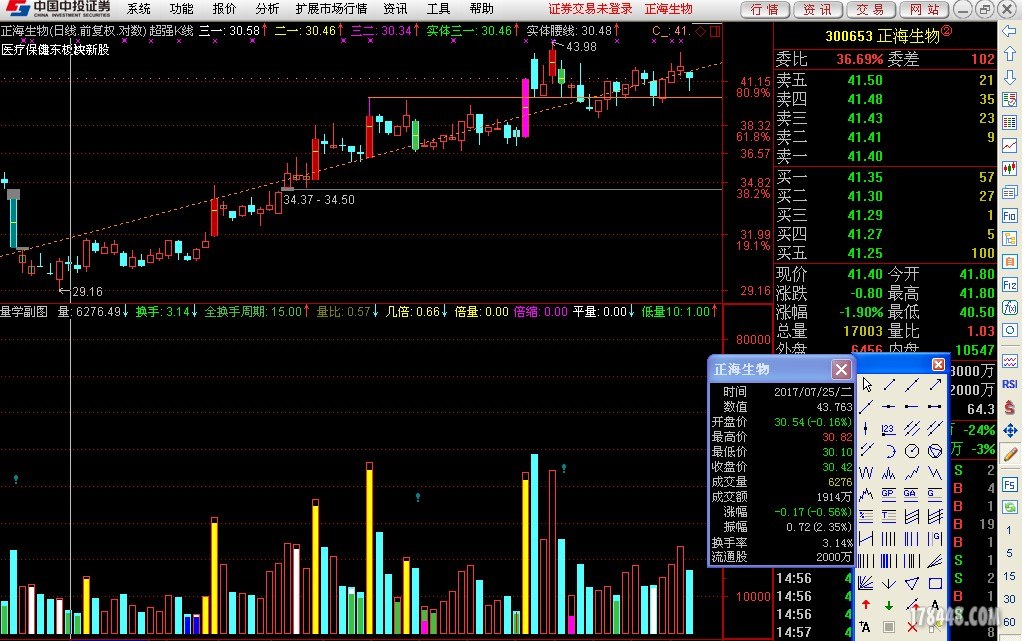
Task: Click the blue four-way move sidebar icon
Action: (1010, 430)
